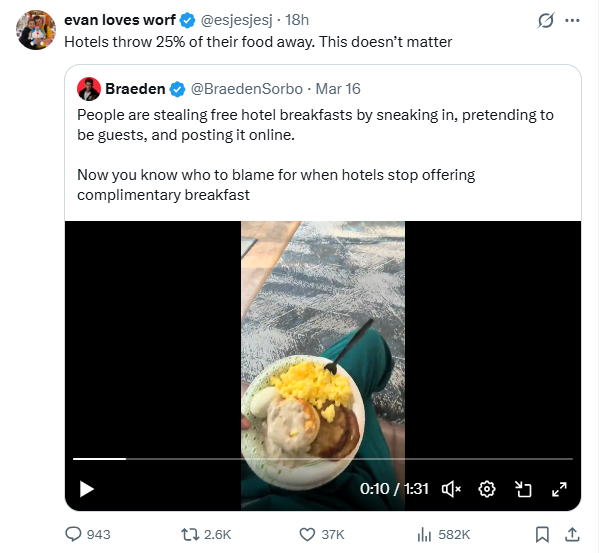Seek along the video progress bar
The image size is (602, 553).
coord(323,459)
